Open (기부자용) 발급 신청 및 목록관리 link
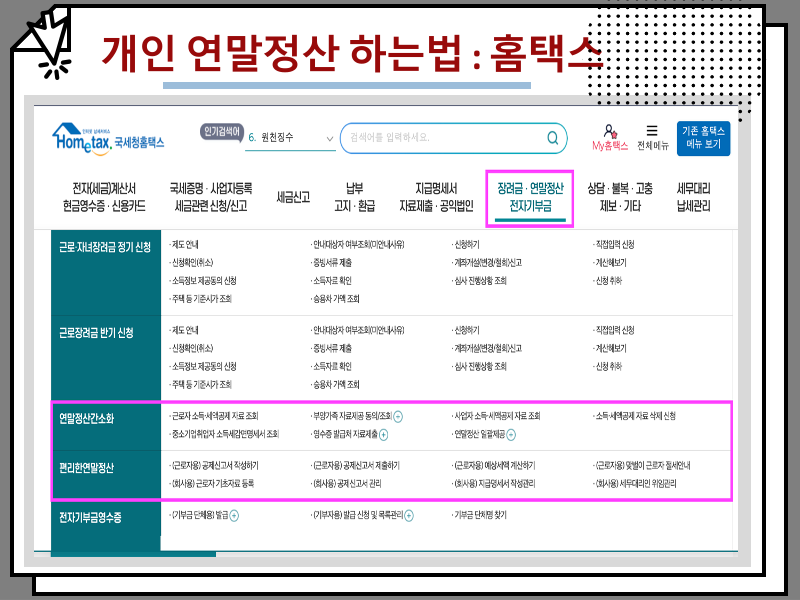800x600 pixels. click(x=357, y=515)
